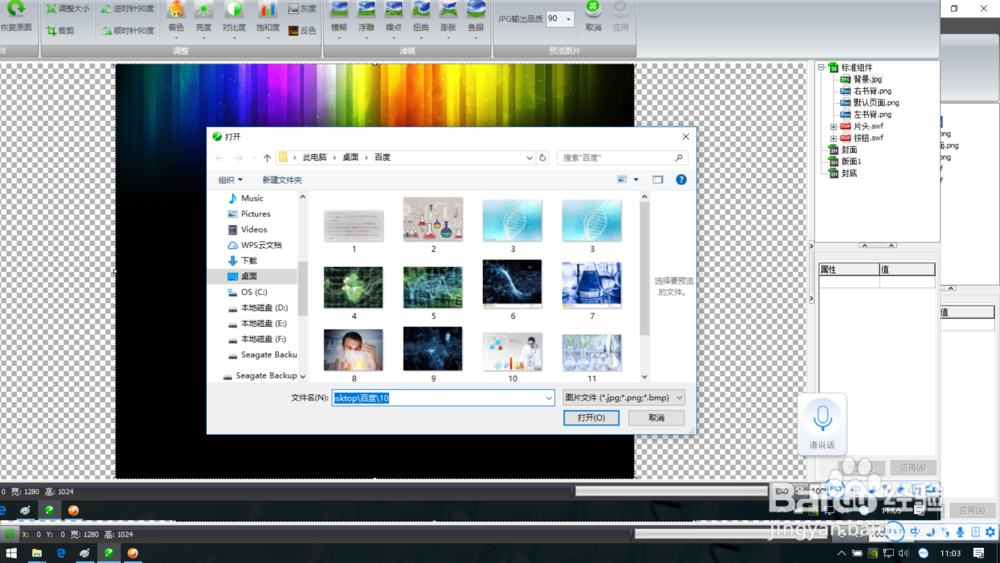
Task: Choose the 模糊 blur filter
Action: 339,18
